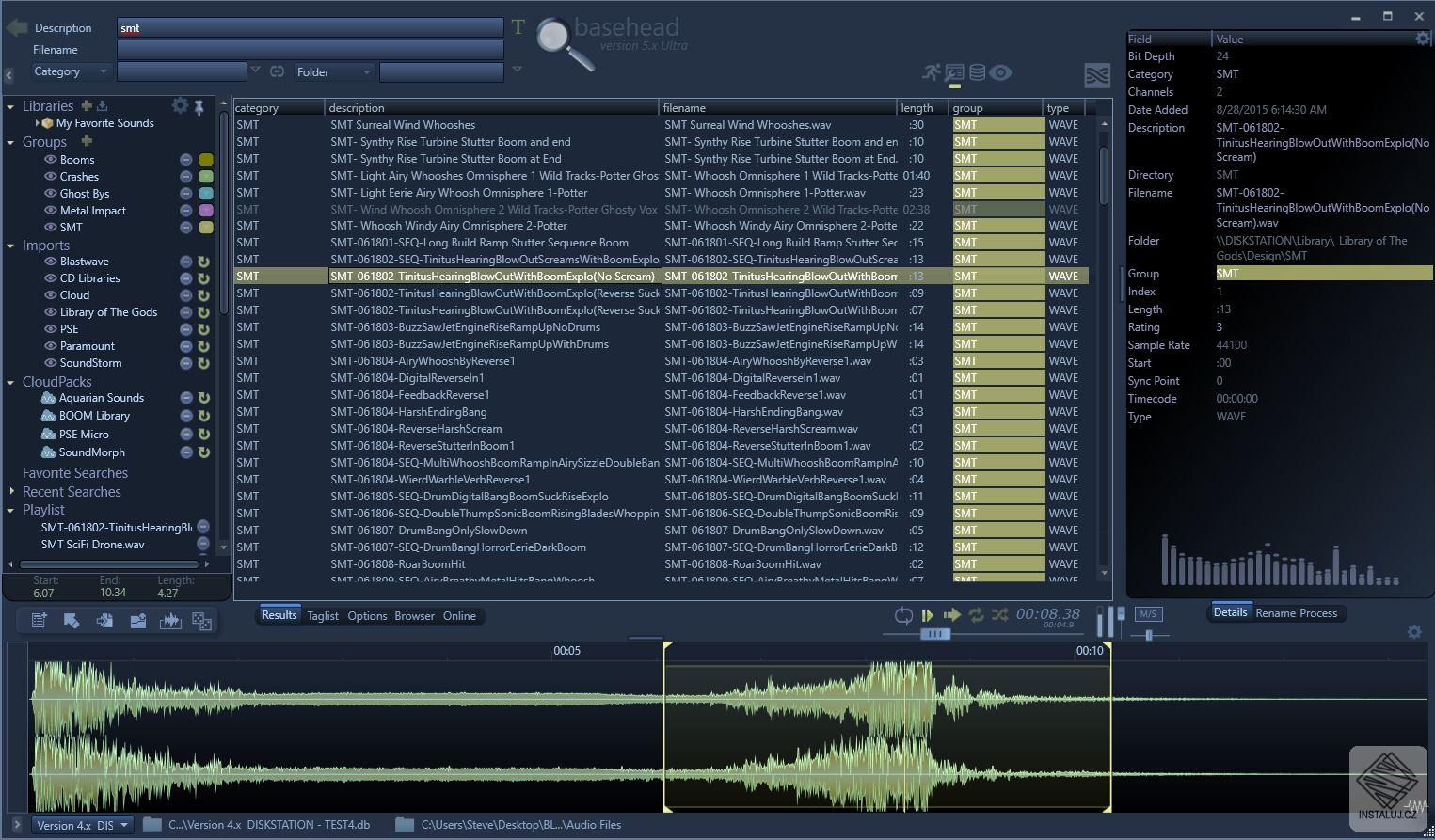Click the shuffle playback icon
The height and width of the screenshot is (840, 1435).
pos(999,615)
